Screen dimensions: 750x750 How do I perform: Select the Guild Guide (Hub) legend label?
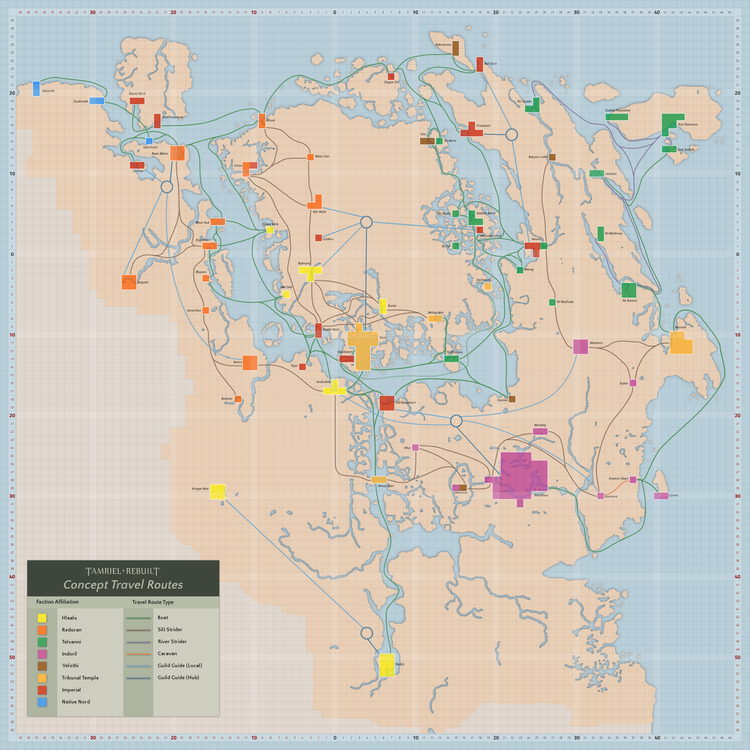(x=178, y=677)
